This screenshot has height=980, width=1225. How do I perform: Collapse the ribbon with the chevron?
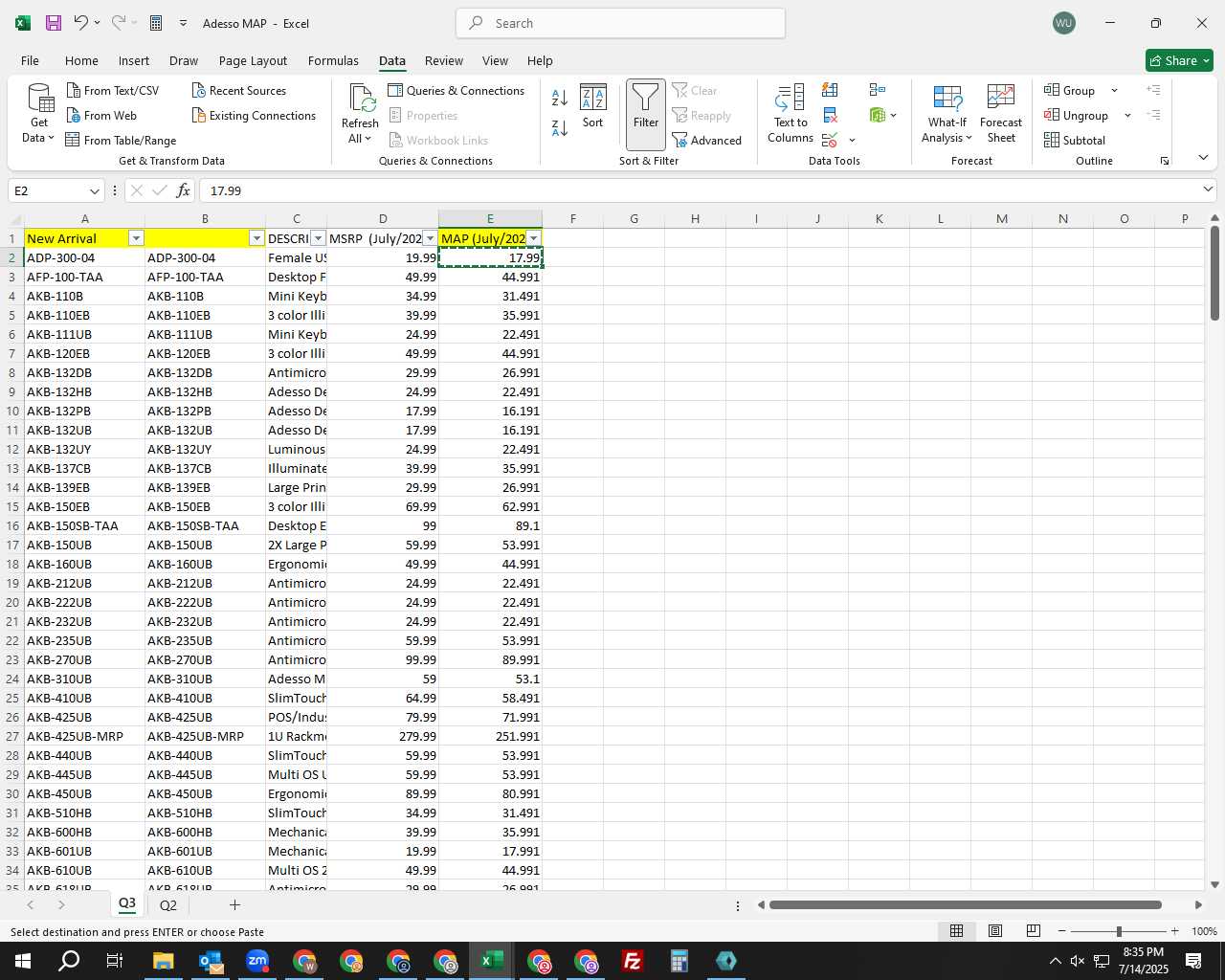pyautogui.click(x=1203, y=157)
